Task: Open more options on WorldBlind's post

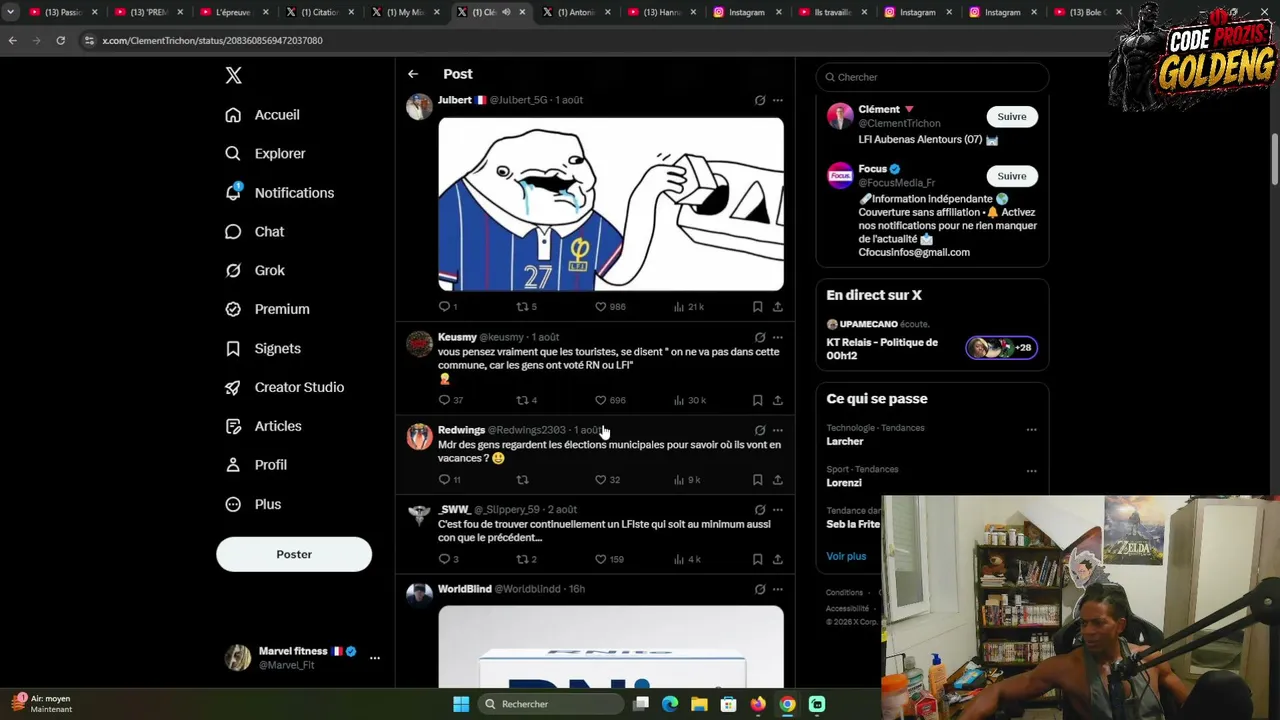Action: (778, 589)
